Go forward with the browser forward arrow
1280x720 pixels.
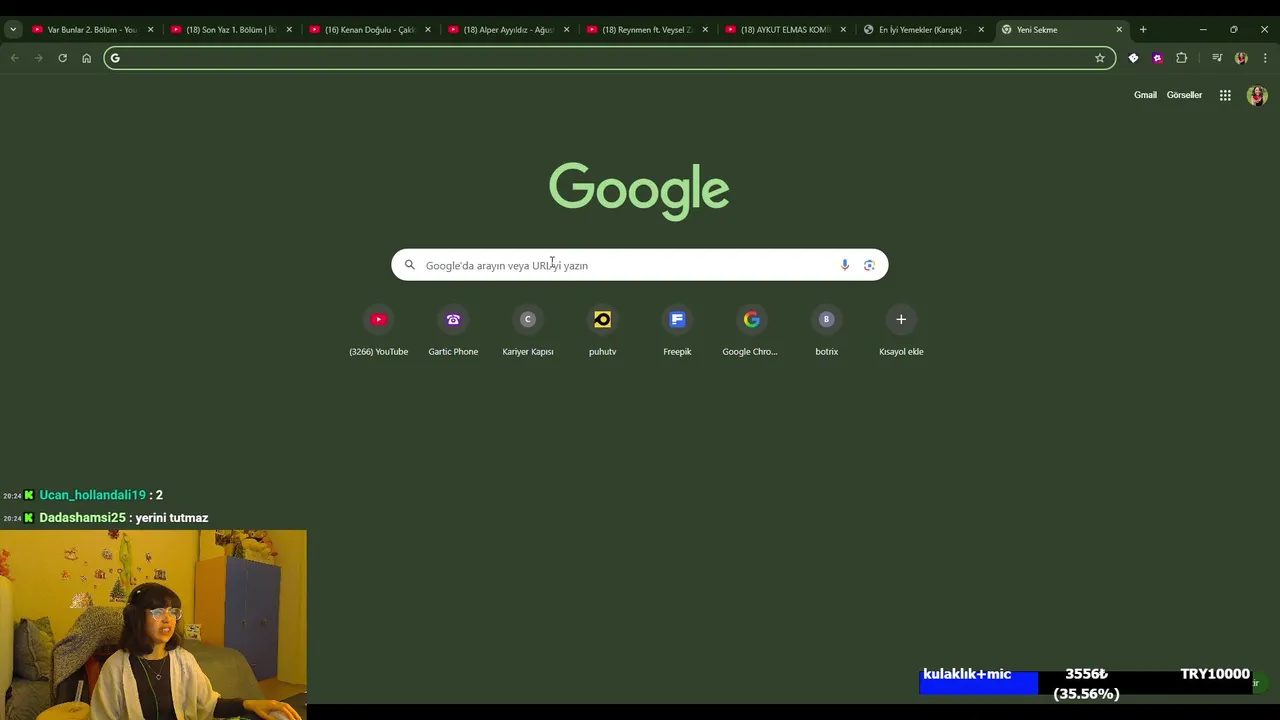pos(38,58)
